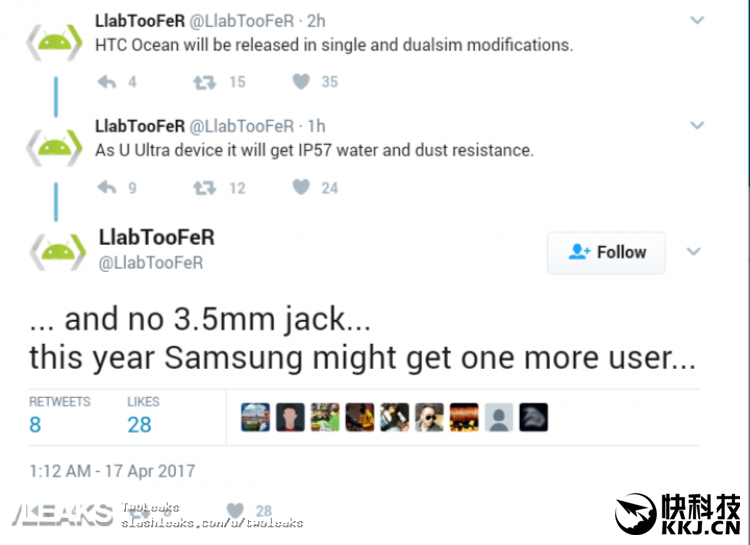The width and height of the screenshot is (750, 545).
Task: Reply to the IP57 water resistance tweet
Action: pyautogui.click(x=107, y=188)
